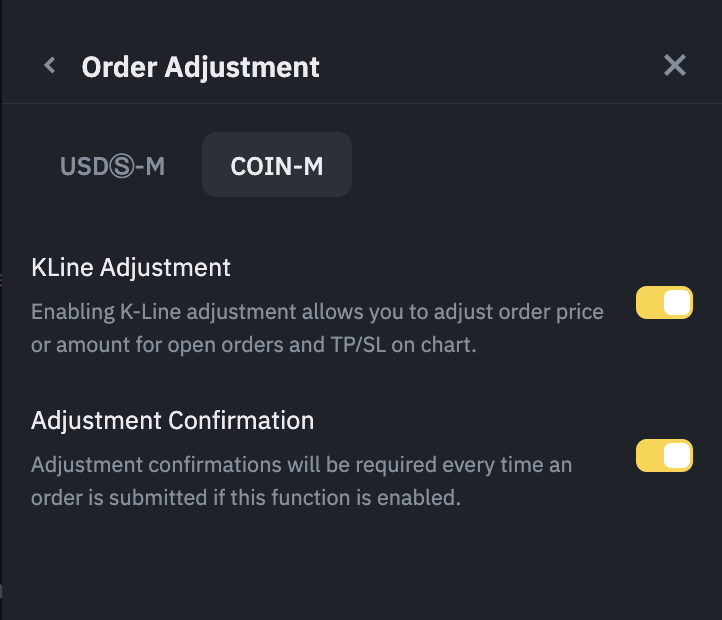This screenshot has height=620, width=722.
Task: Click the KLine Adjustment heading label
Action: point(131,267)
